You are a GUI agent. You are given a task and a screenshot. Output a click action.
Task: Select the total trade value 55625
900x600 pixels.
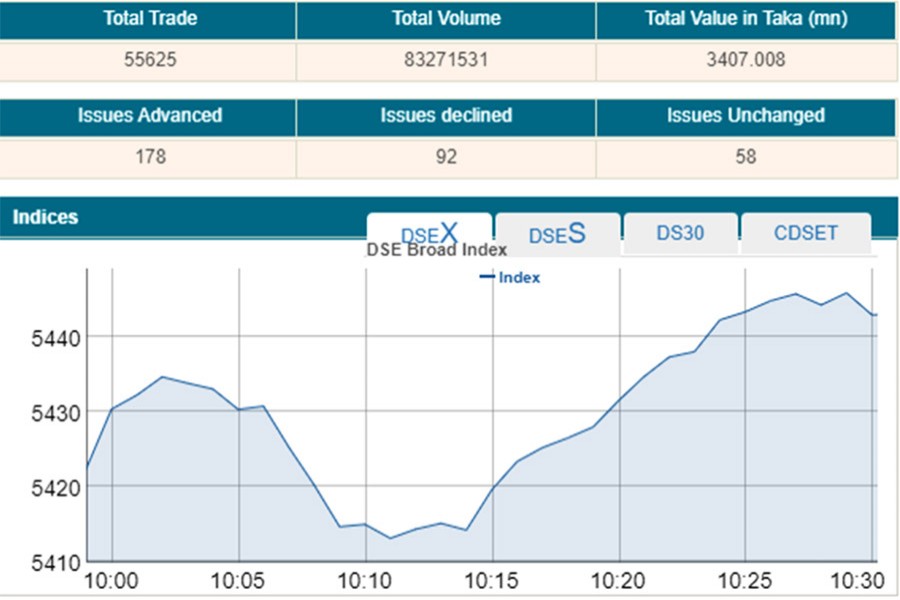coord(150,60)
